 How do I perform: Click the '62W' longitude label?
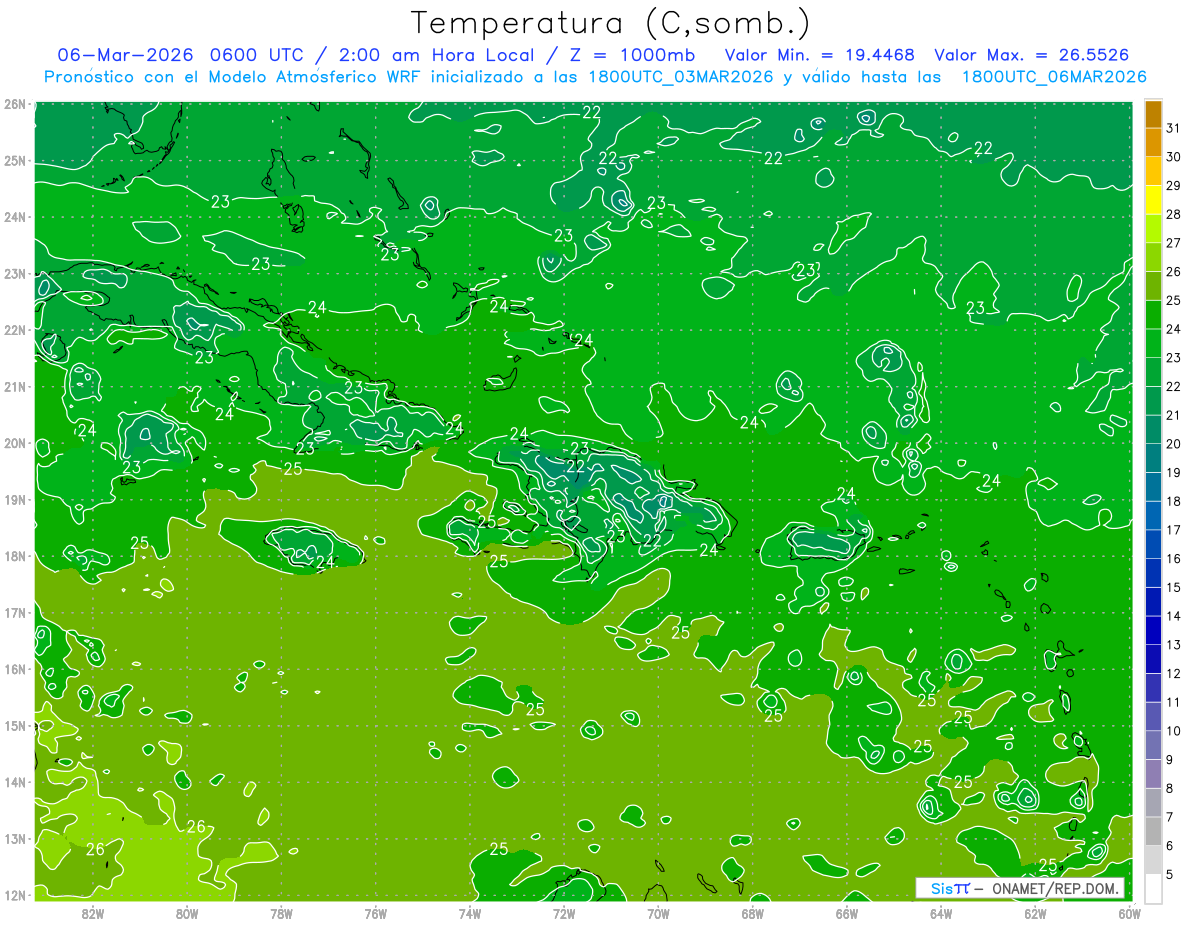[1034, 913]
